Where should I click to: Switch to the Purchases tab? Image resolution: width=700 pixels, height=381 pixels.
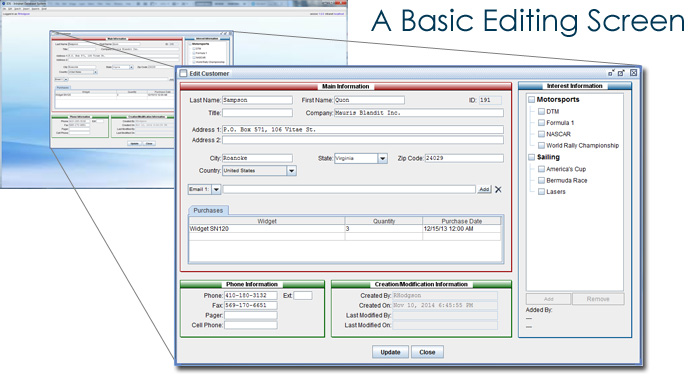(208, 210)
